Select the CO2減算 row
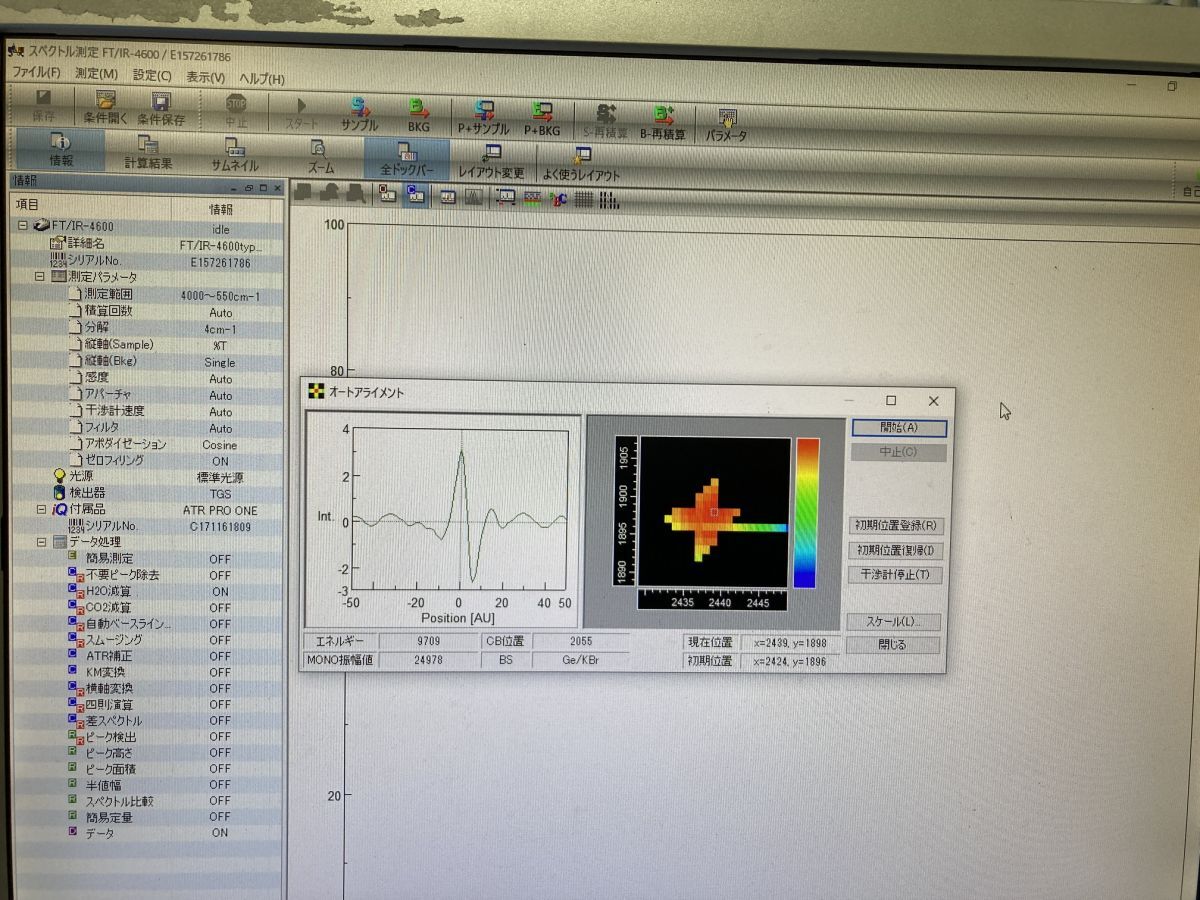Image resolution: width=1200 pixels, height=900 pixels. pos(148,607)
